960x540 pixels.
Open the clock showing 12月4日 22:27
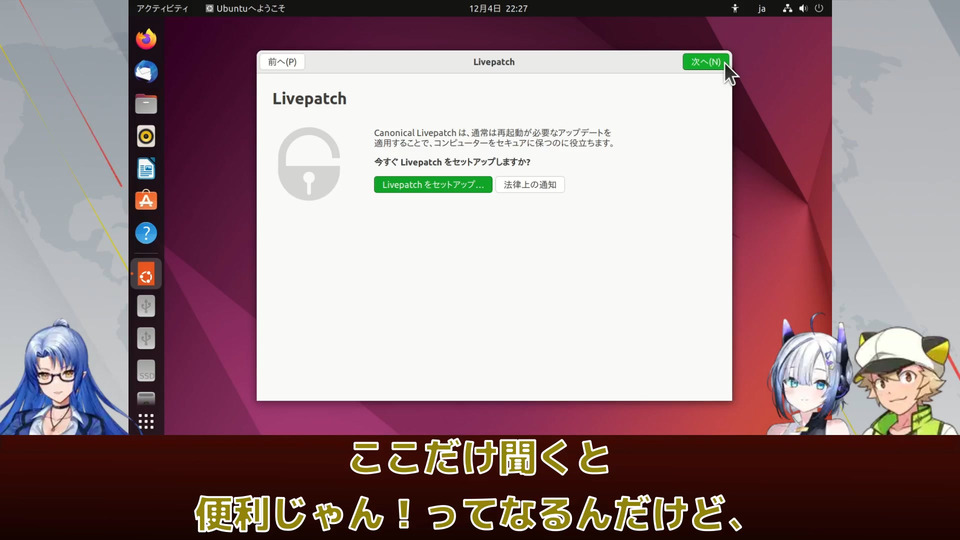[x=498, y=9]
